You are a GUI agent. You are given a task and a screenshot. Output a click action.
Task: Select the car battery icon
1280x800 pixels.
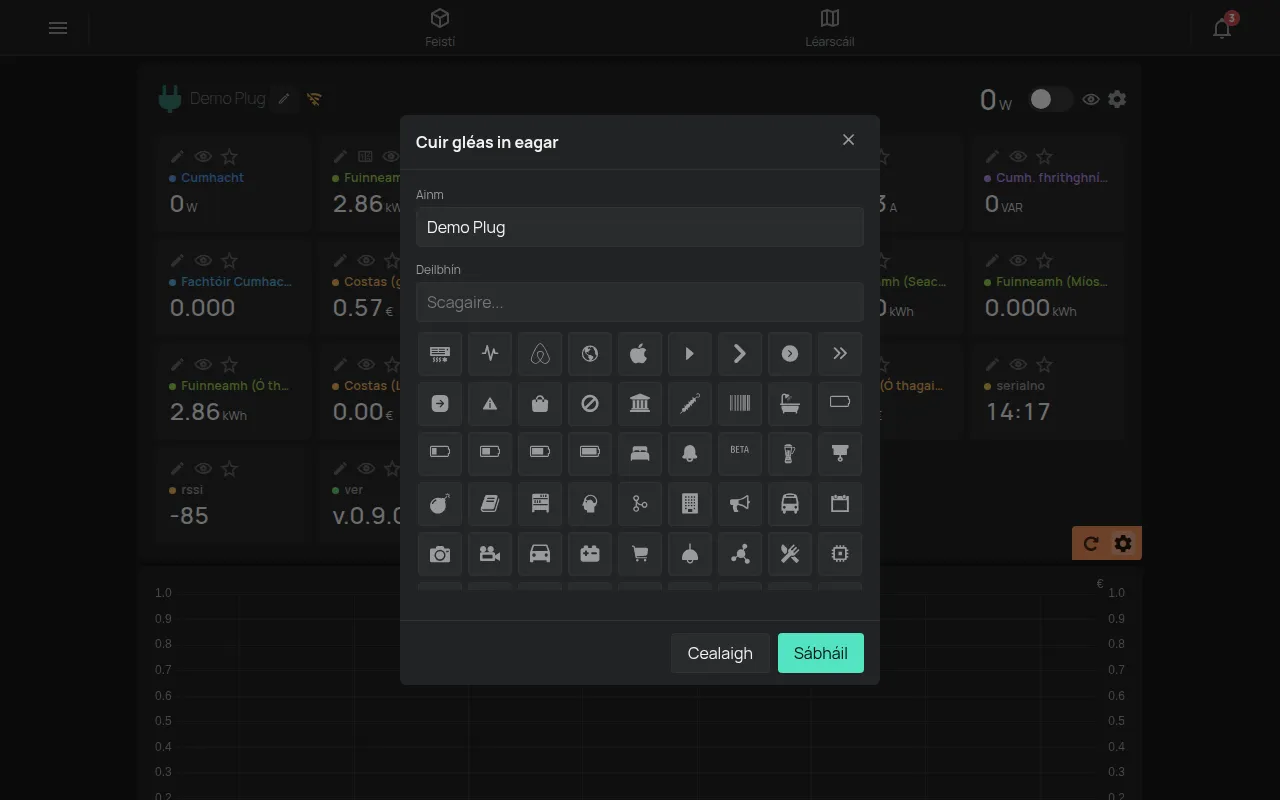pos(590,553)
